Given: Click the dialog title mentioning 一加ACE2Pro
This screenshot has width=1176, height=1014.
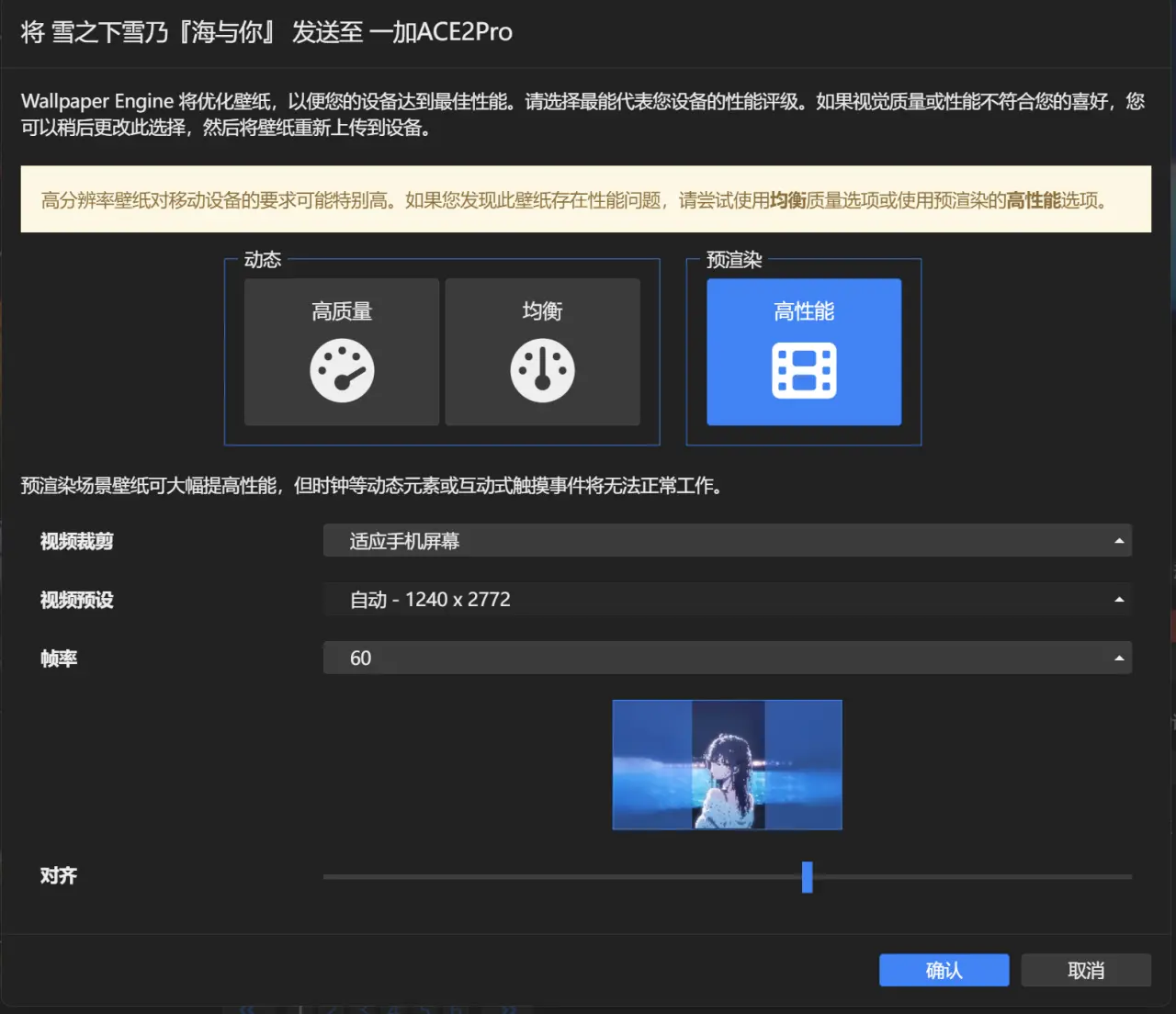Looking at the screenshot, I should tap(266, 32).
